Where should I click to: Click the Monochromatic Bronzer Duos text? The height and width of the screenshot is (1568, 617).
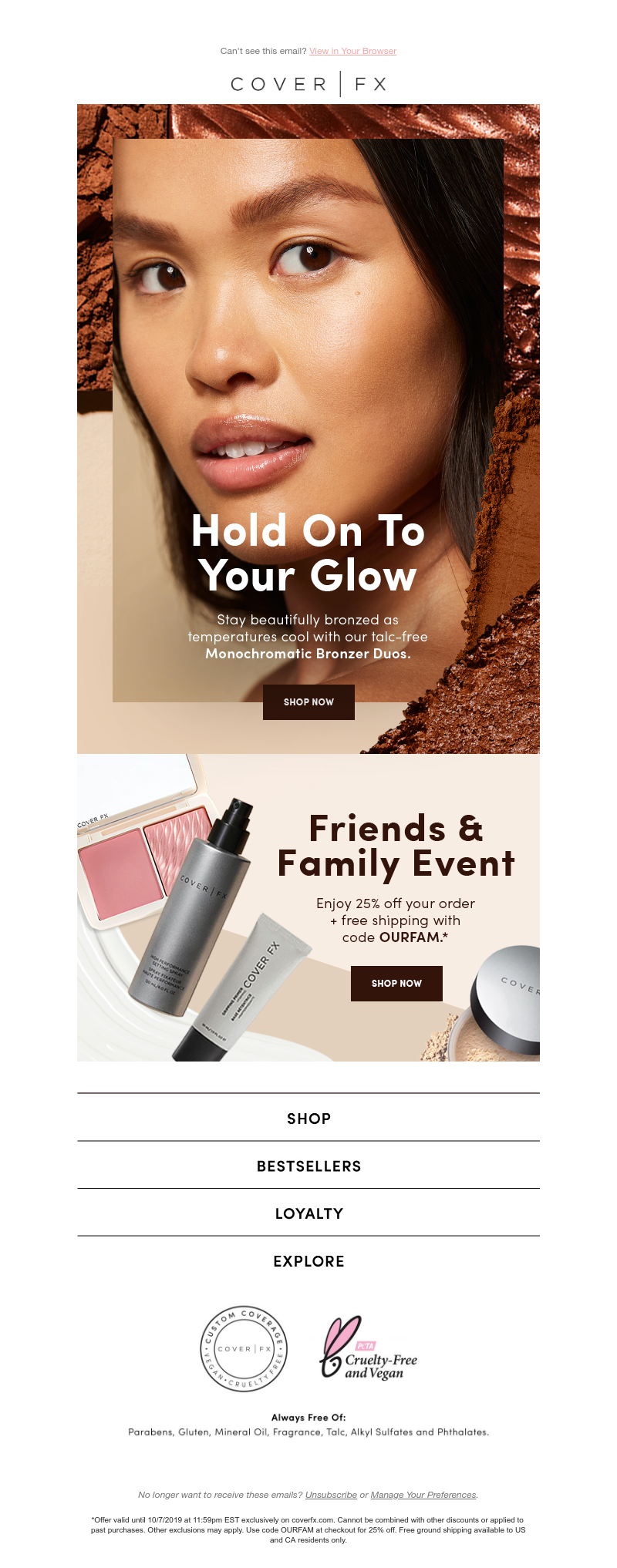click(x=308, y=654)
